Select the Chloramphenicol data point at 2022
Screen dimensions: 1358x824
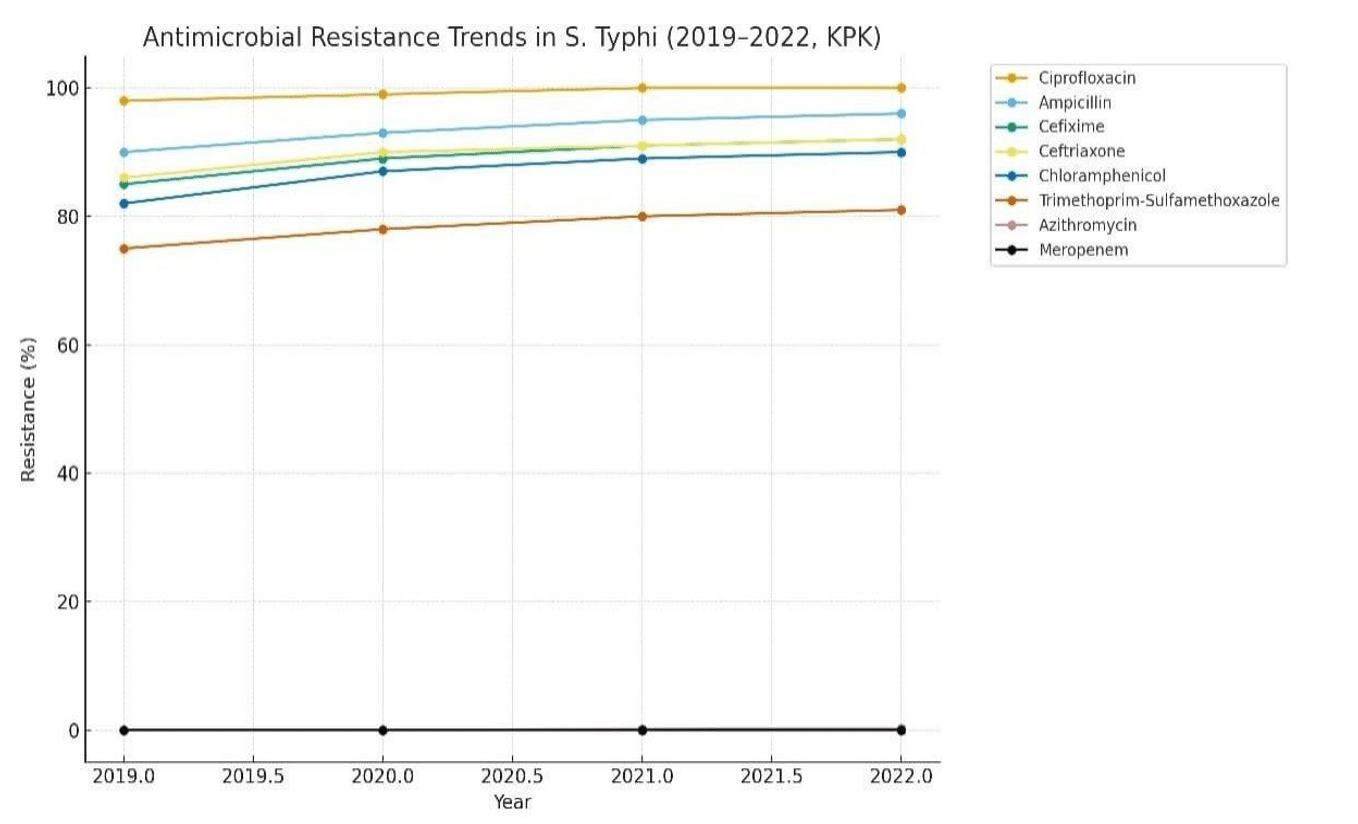901,152
